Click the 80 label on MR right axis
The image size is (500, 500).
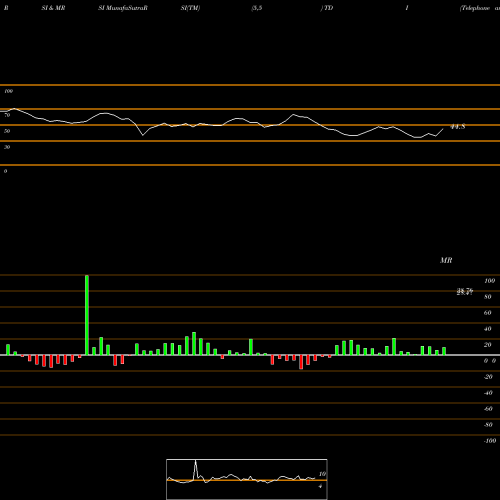488,297
